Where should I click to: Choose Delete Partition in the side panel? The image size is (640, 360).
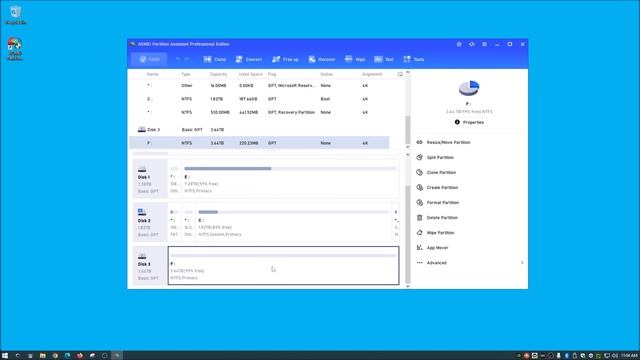pyautogui.click(x=437, y=218)
